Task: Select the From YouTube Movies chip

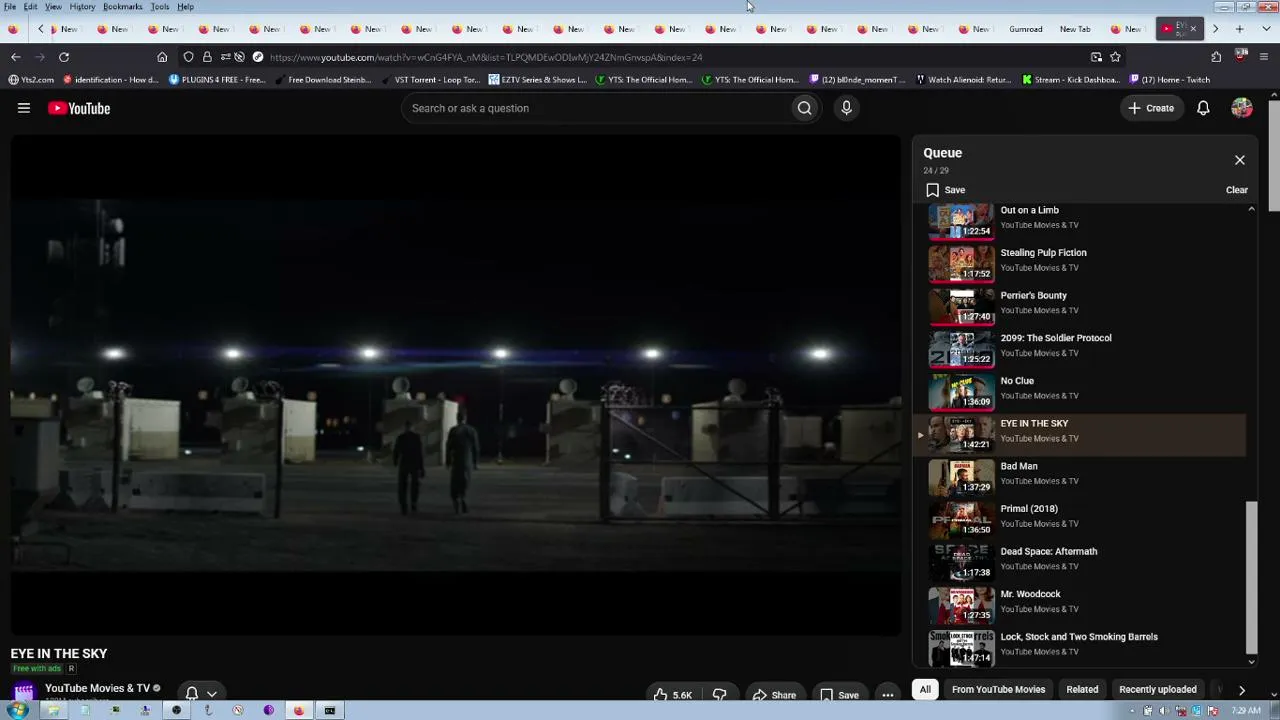Action: (x=998, y=689)
